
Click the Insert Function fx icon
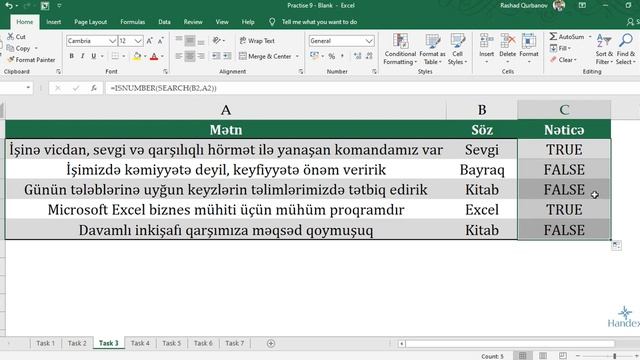tap(93, 88)
